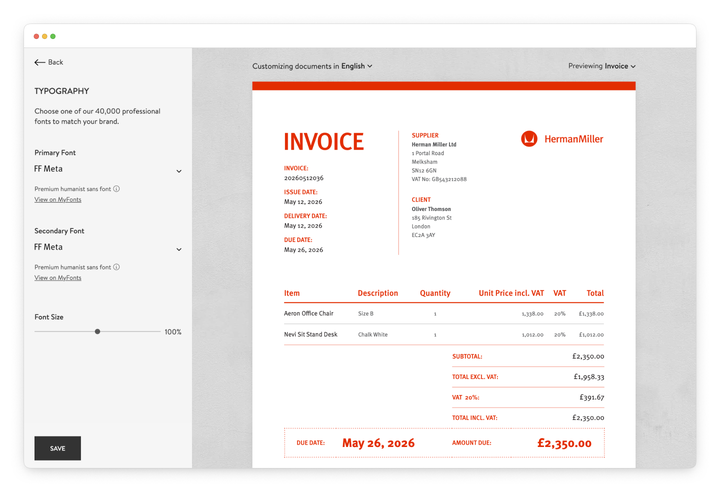Viewport: 720px width, 492px height.
Task: Click the Description column header
Action: point(378,293)
